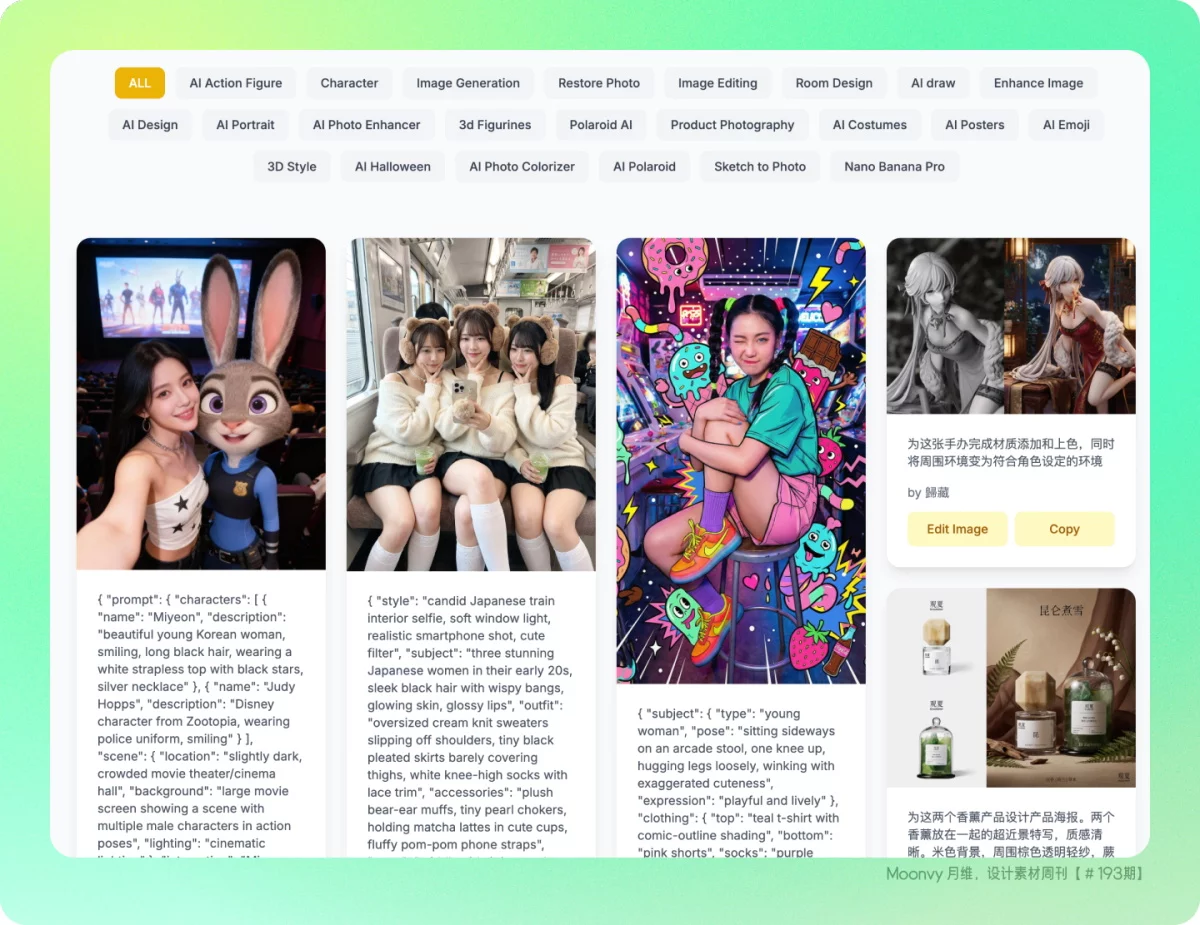Select the Image Generation filter

pyautogui.click(x=467, y=83)
